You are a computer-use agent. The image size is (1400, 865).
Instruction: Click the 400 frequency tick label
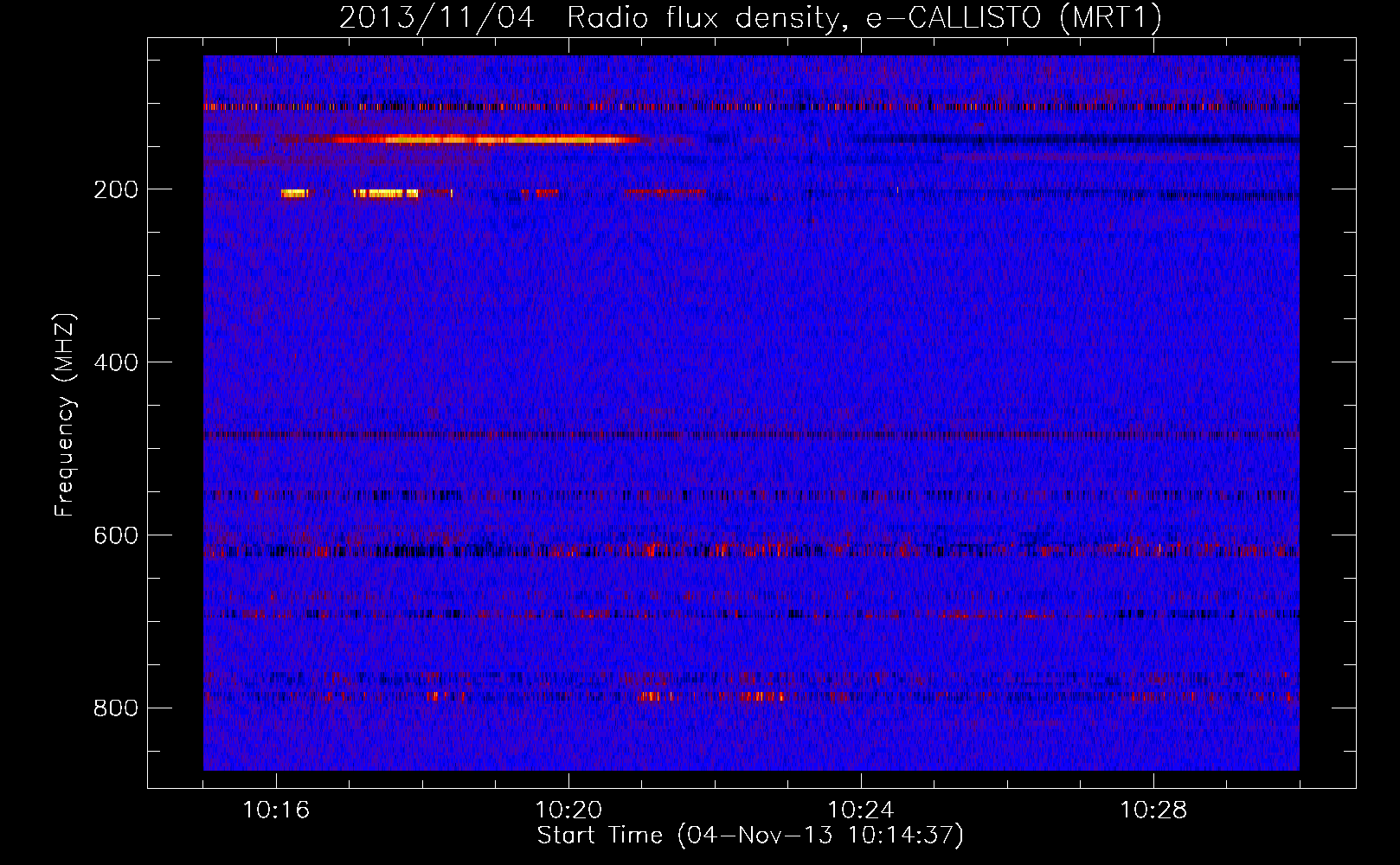pyautogui.click(x=116, y=362)
